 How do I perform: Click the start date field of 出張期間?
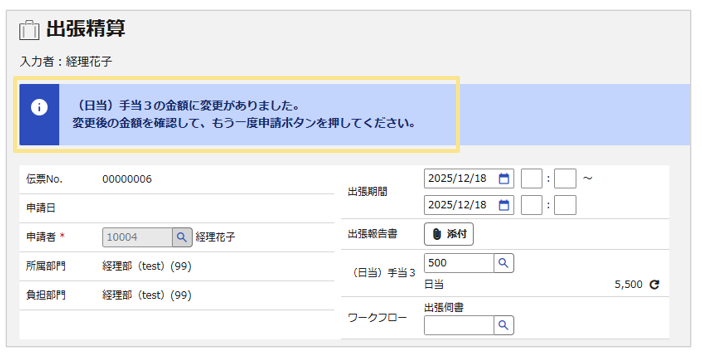(x=469, y=179)
